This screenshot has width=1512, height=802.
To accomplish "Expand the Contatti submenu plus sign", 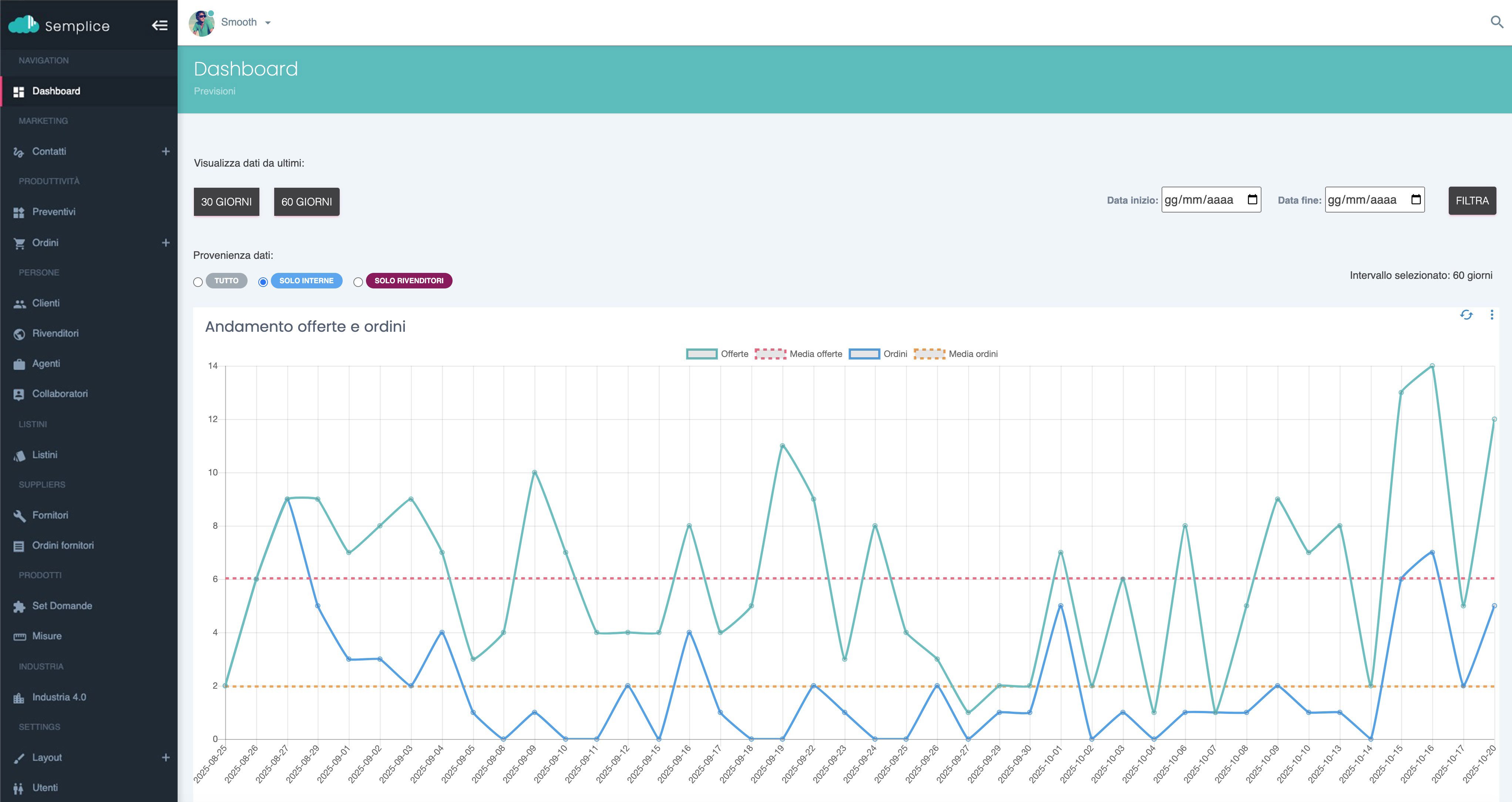I will pyautogui.click(x=165, y=151).
